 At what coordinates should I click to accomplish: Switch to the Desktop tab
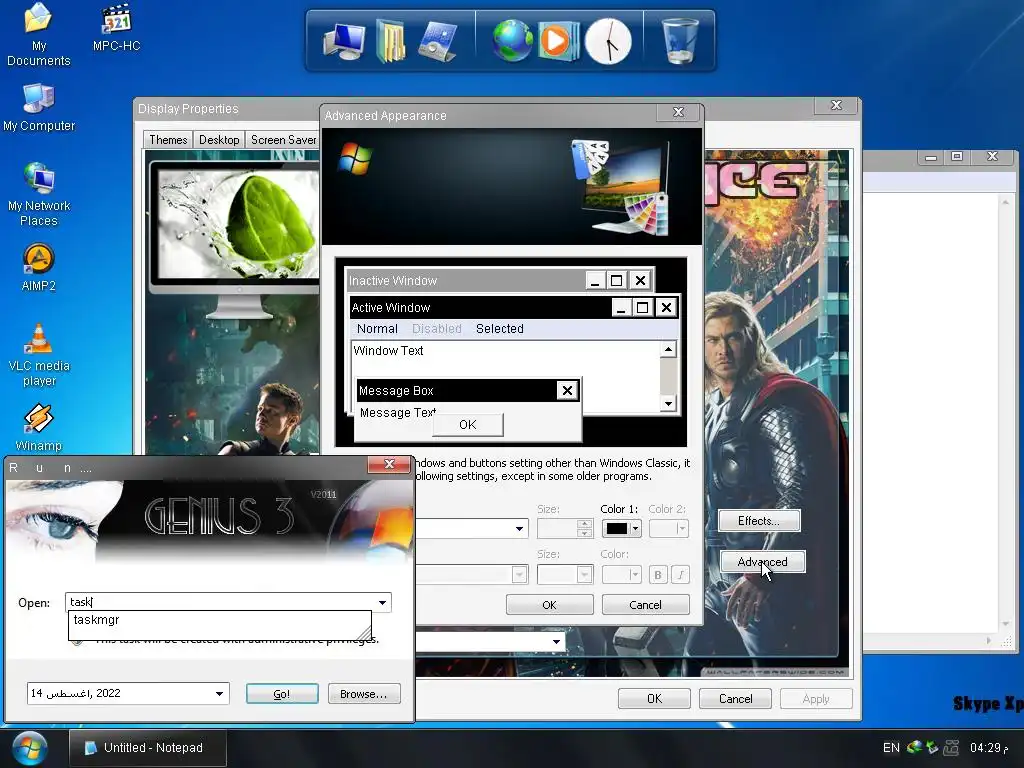click(x=219, y=140)
